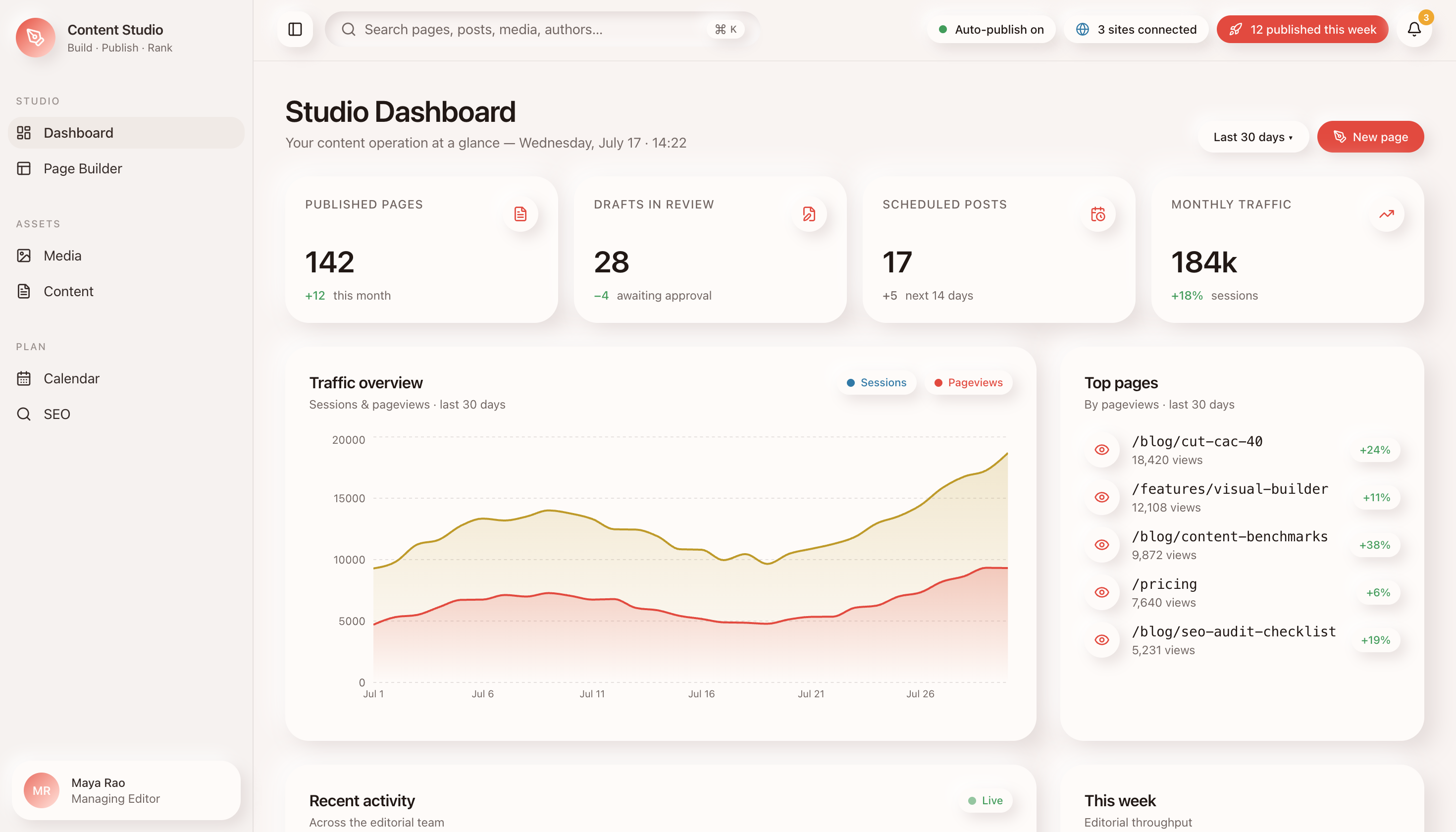Click the Content Studio pen logo
The image size is (1456, 832).
pos(36,38)
